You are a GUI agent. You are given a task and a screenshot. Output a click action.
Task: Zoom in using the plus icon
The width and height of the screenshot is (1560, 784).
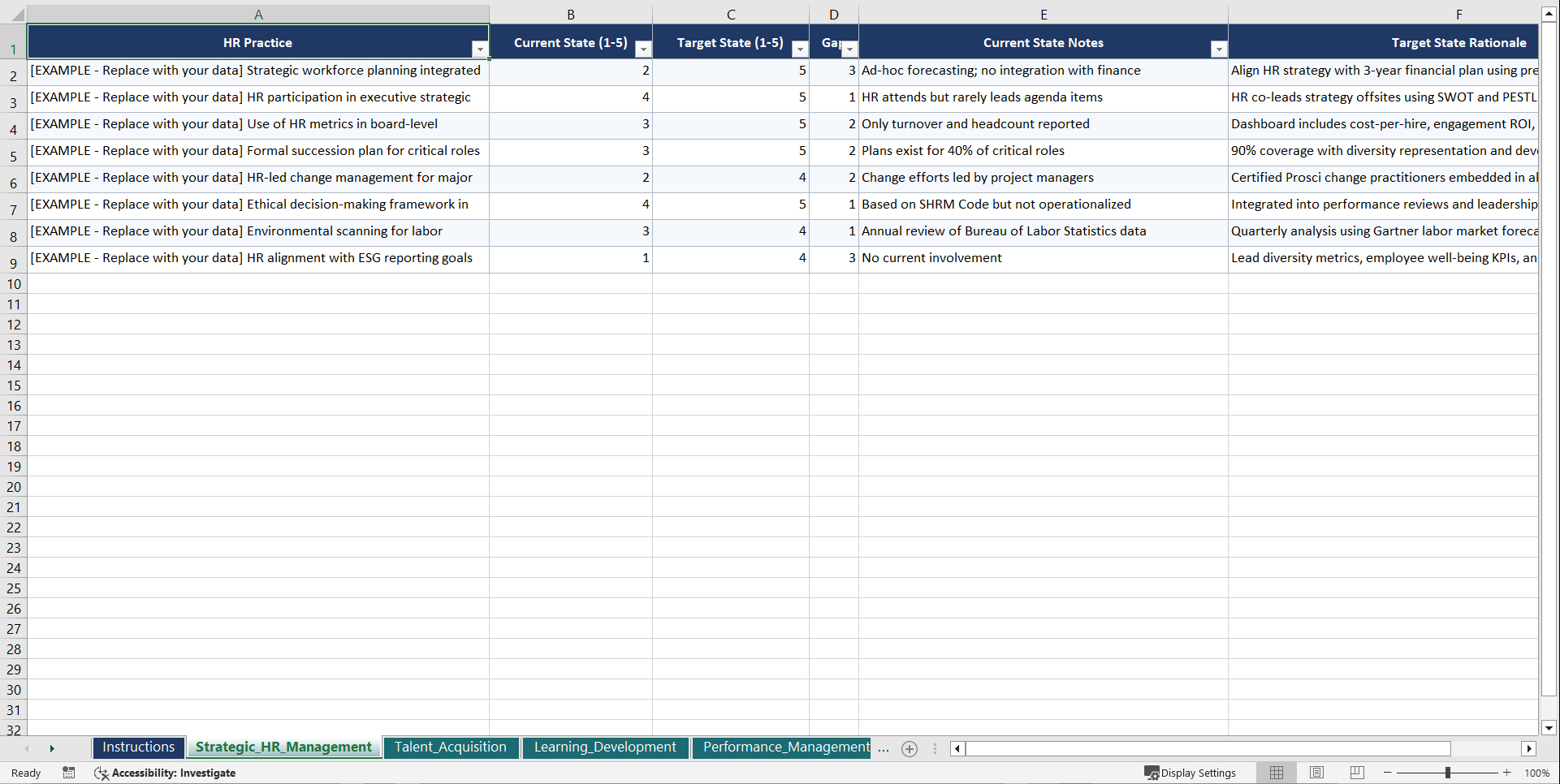click(1508, 773)
